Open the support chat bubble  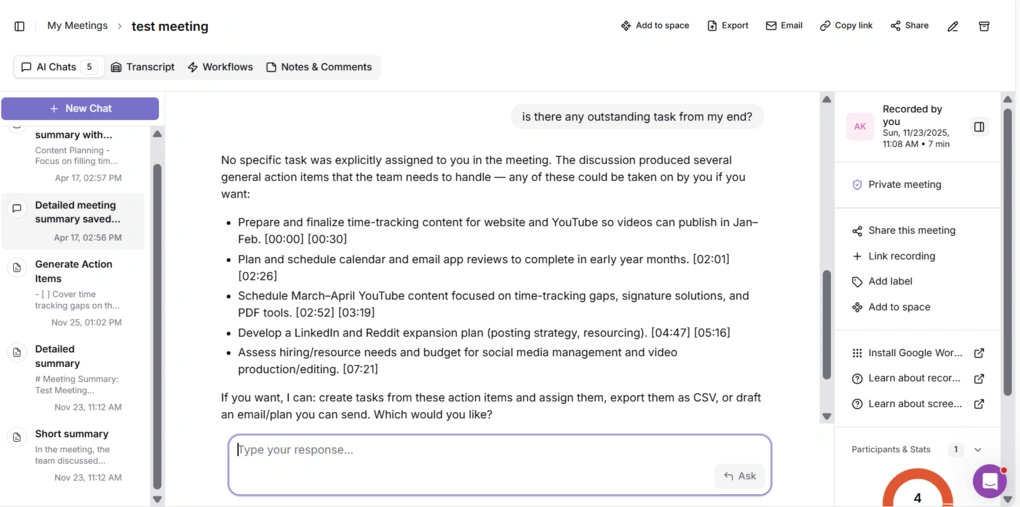pyautogui.click(x=989, y=481)
